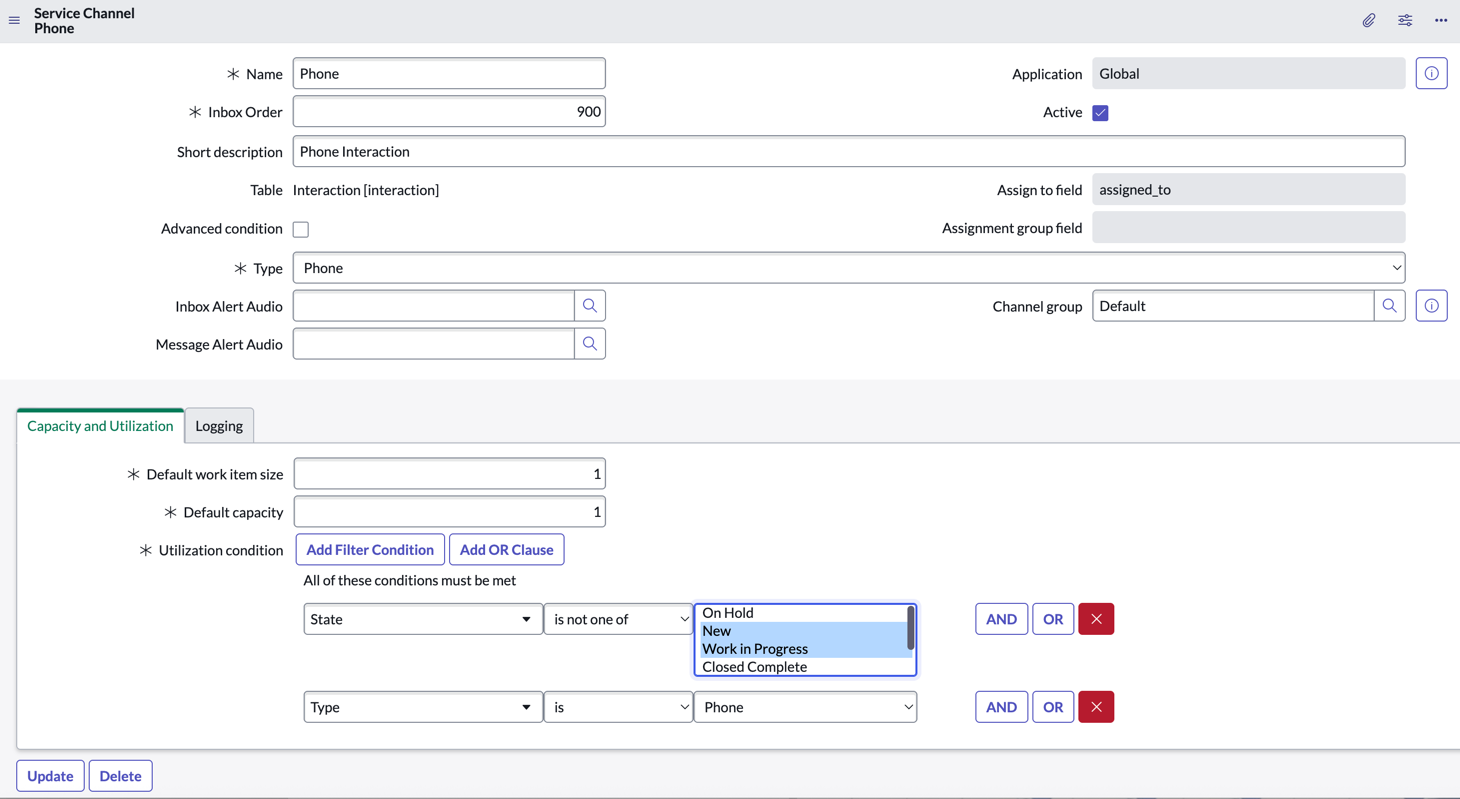Open the attachments paperclip icon

pos(1369,20)
